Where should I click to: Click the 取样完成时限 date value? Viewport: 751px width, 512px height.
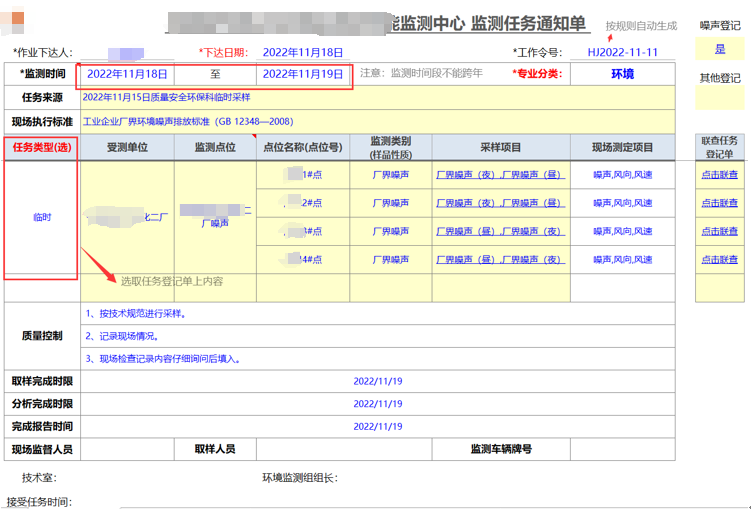[x=377, y=381]
